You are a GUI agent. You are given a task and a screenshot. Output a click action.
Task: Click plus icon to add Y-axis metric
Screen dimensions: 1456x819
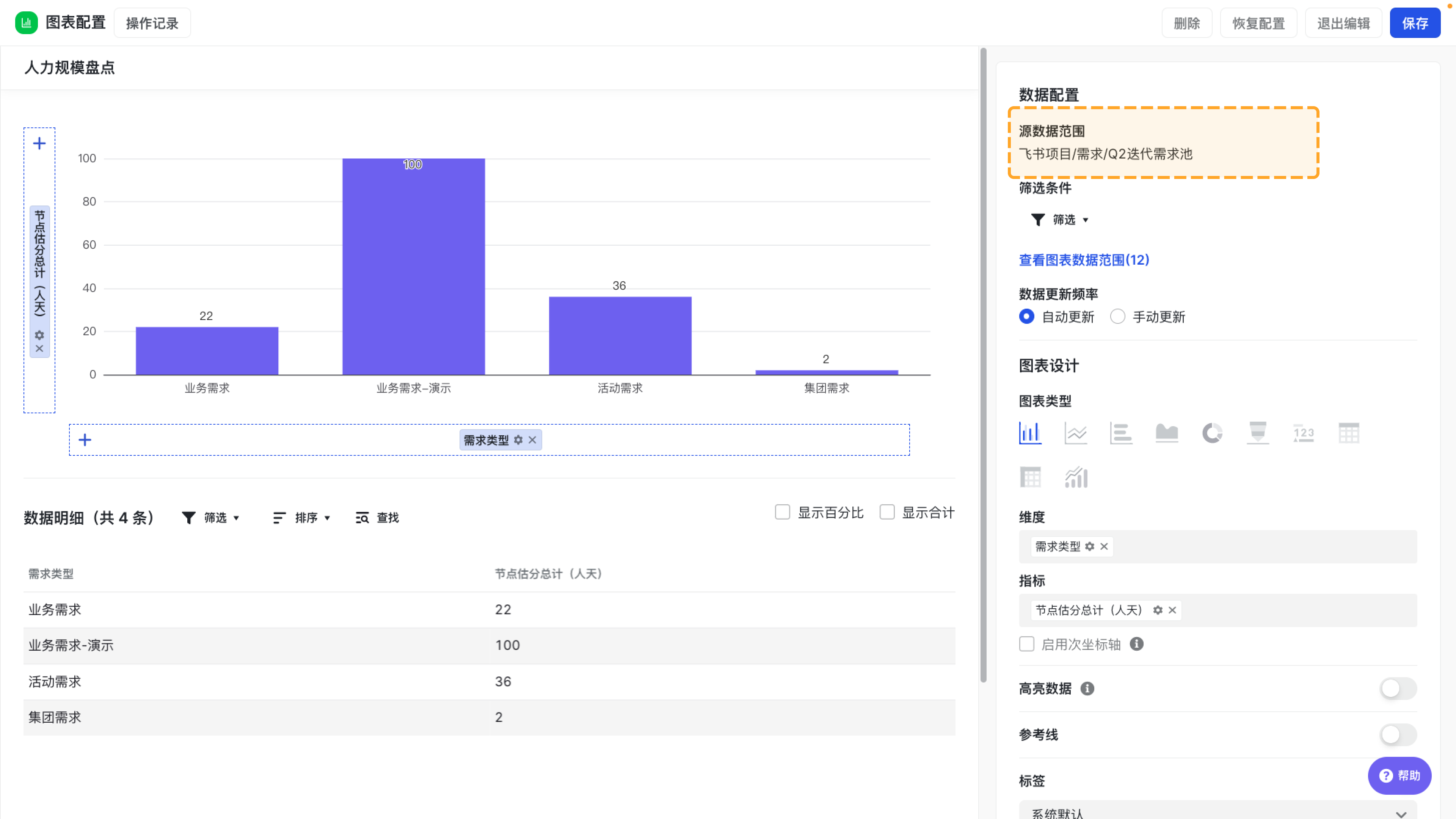coord(39,144)
